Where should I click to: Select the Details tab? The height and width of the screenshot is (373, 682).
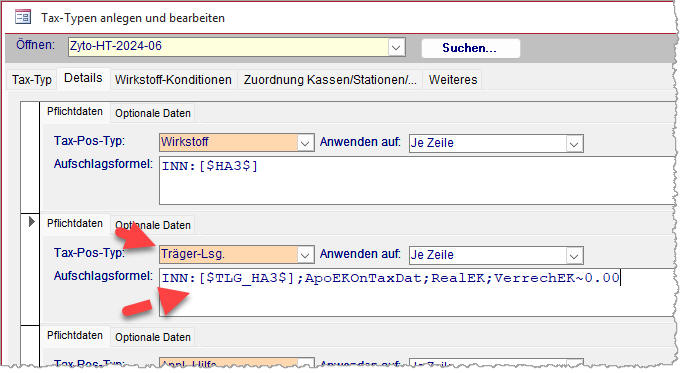[x=83, y=78]
